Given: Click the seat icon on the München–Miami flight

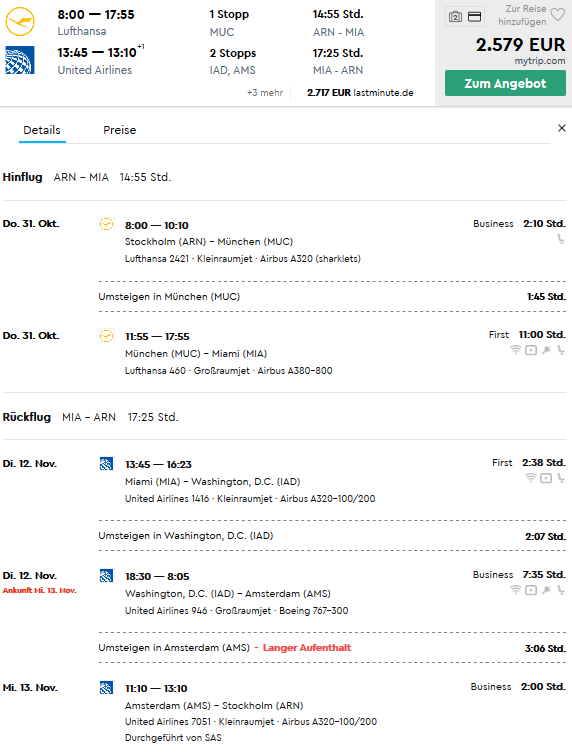Looking at the screenshot, I should [561, 350].
